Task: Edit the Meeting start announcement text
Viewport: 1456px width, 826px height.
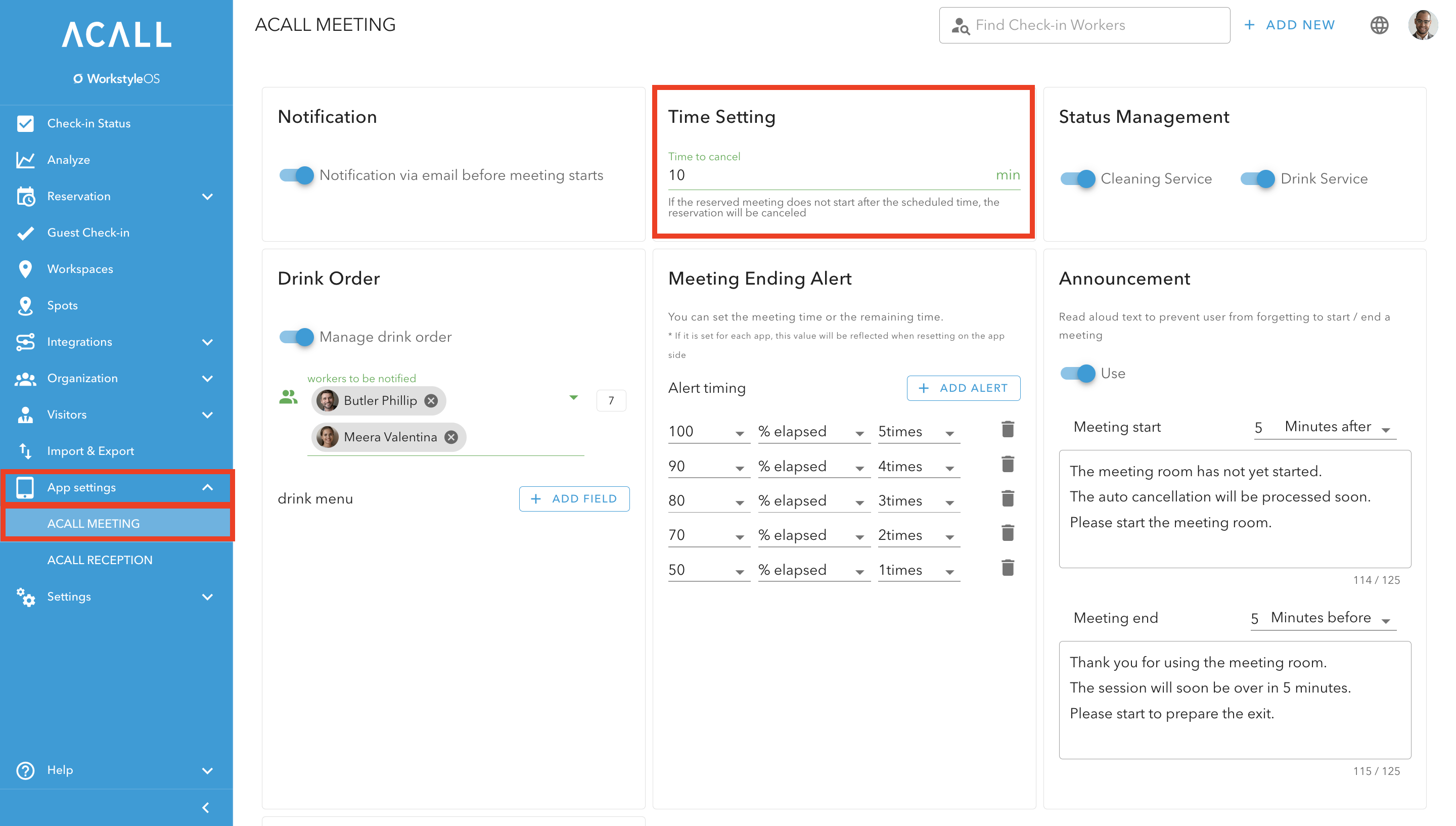Action: tap(1234, 509)
